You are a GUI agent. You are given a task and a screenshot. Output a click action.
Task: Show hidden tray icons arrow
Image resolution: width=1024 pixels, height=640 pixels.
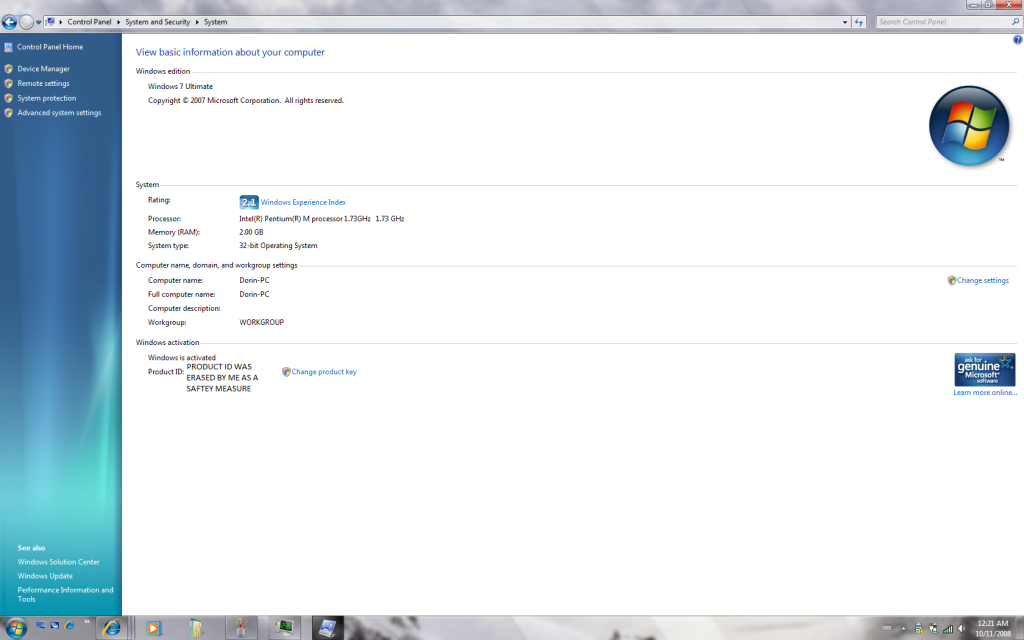click(904, 629)
